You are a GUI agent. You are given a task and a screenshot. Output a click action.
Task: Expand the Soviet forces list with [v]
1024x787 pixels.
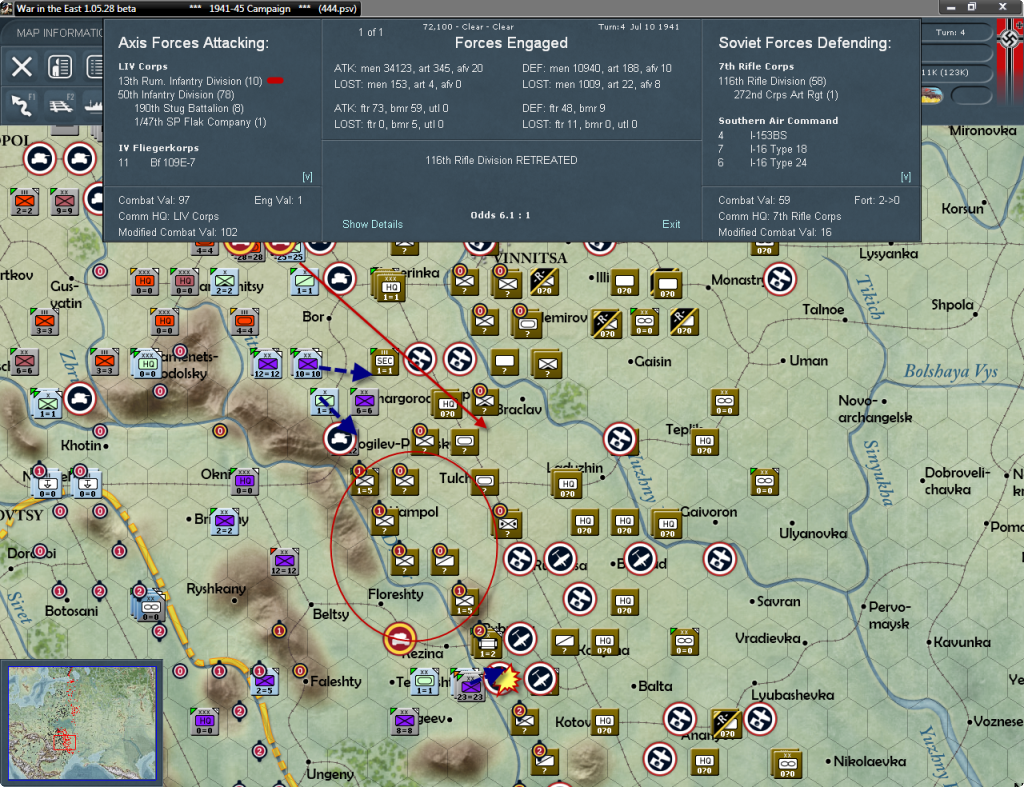[x=905, y=177]
